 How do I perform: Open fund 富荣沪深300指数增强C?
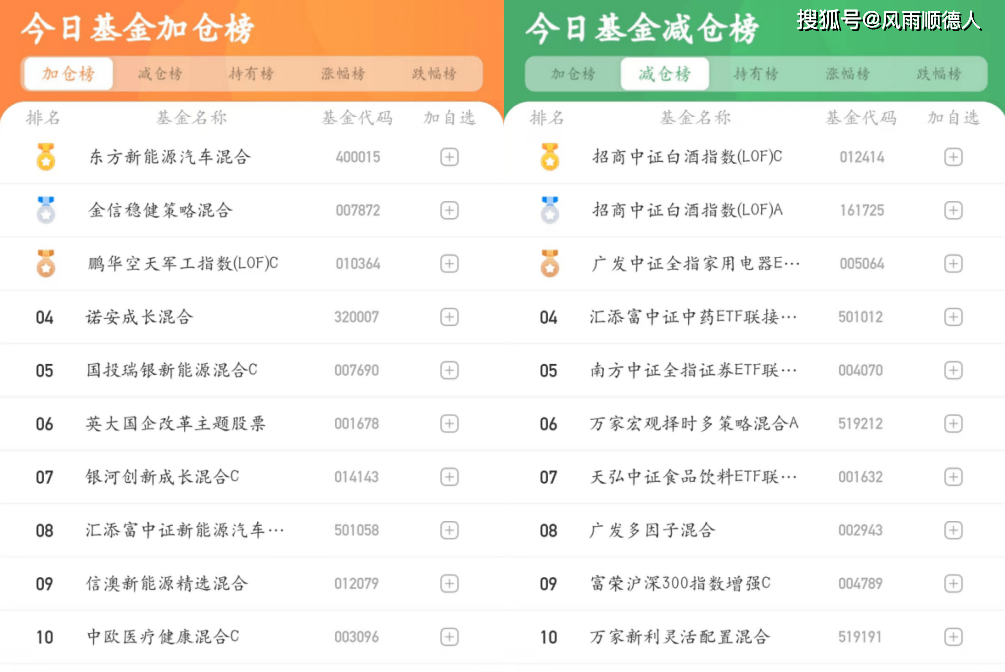pos(680,584)
